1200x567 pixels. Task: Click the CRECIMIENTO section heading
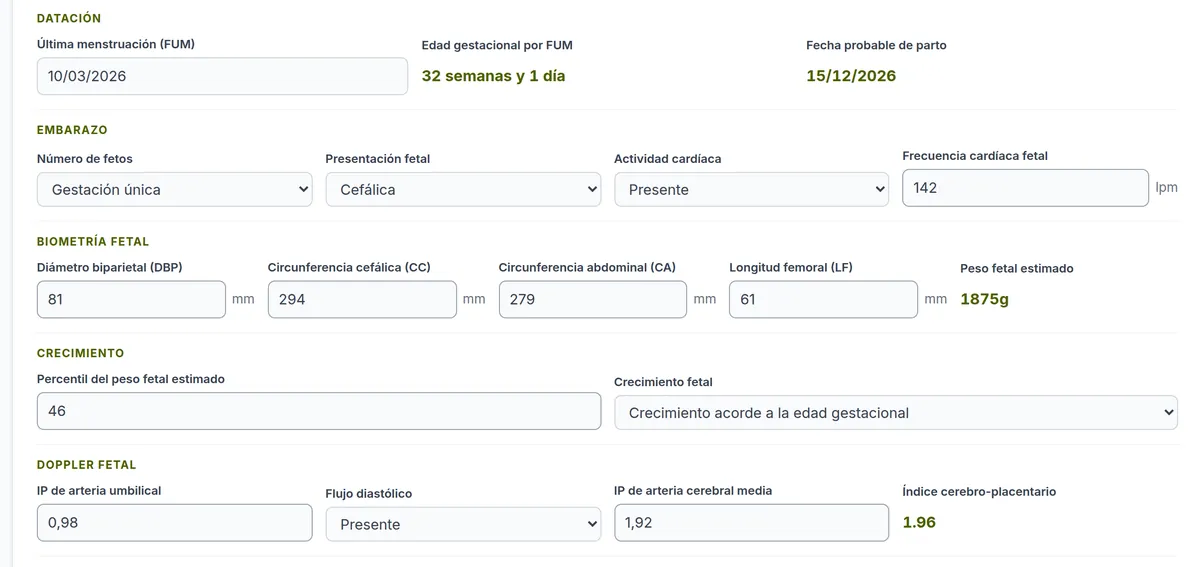(x=80, y=353)
